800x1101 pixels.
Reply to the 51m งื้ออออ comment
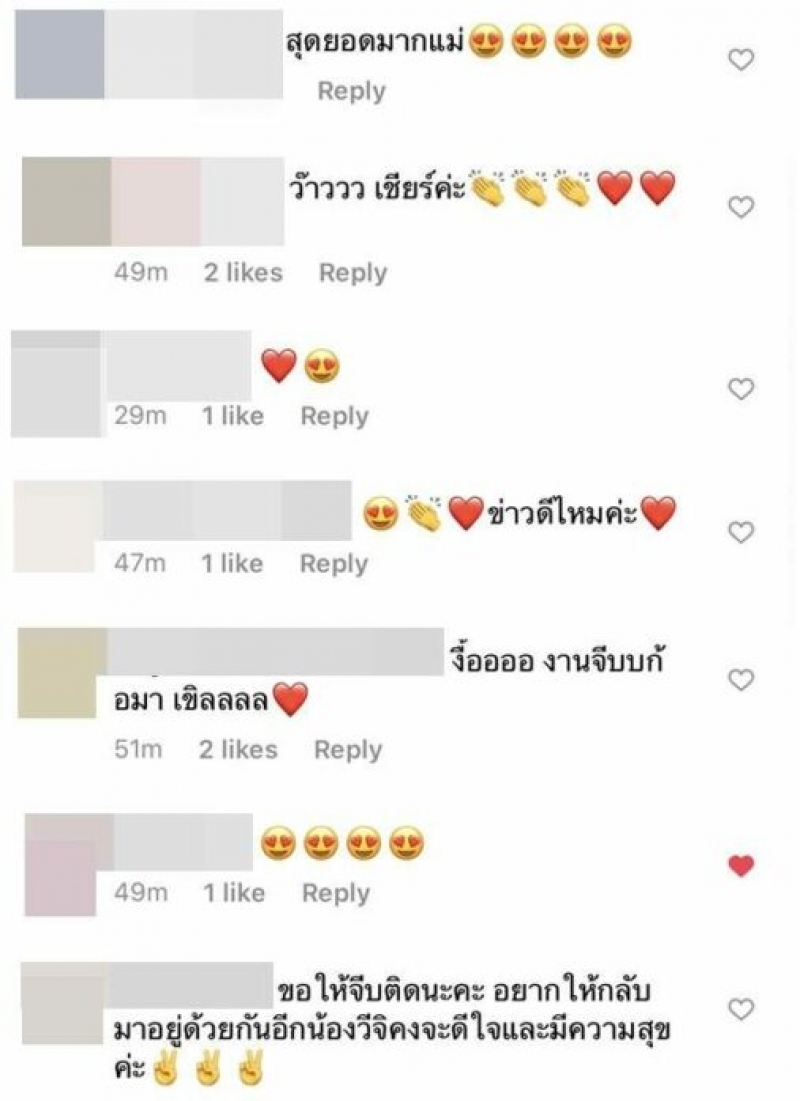[348, 749]
